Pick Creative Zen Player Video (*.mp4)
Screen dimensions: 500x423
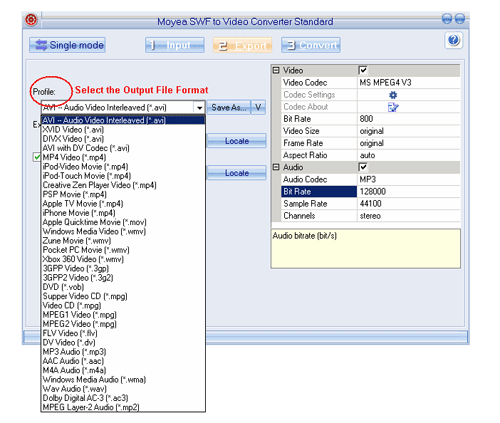coord(123,185)
